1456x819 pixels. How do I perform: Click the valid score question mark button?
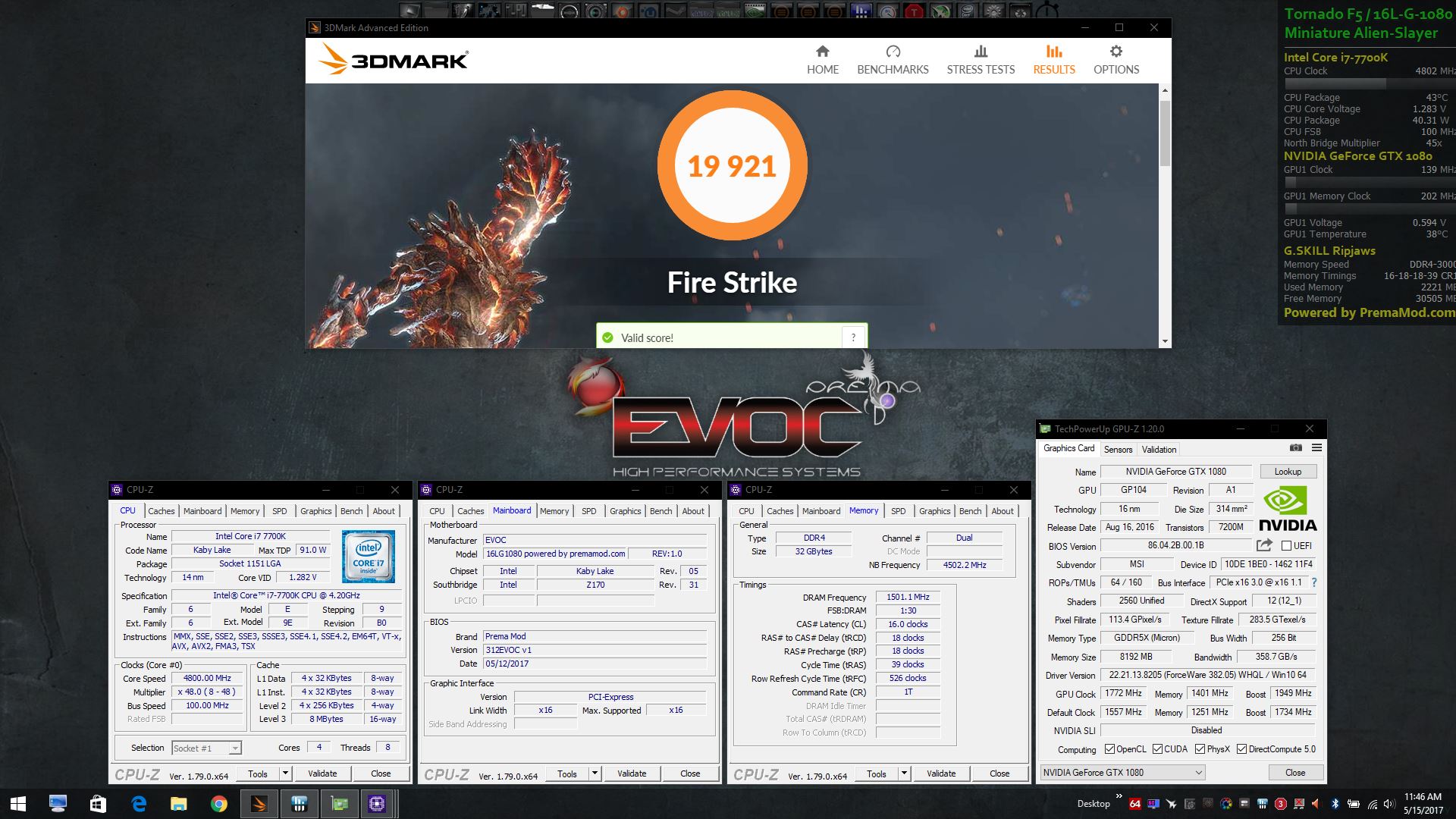pyautogui.click(x=853, y=337)
